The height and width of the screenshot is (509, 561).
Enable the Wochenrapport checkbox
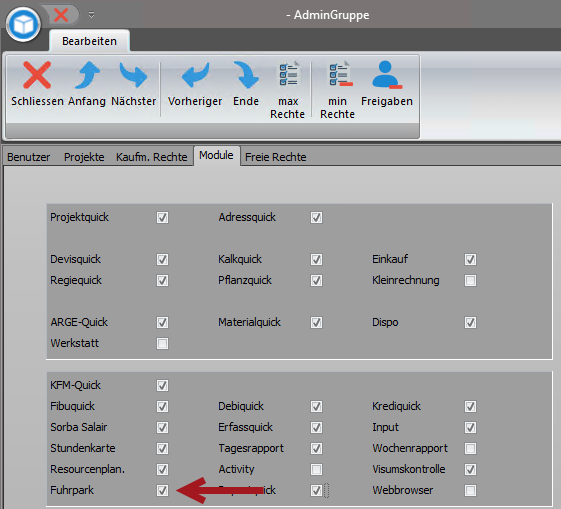pyautogui.click(x=470, y=449)
